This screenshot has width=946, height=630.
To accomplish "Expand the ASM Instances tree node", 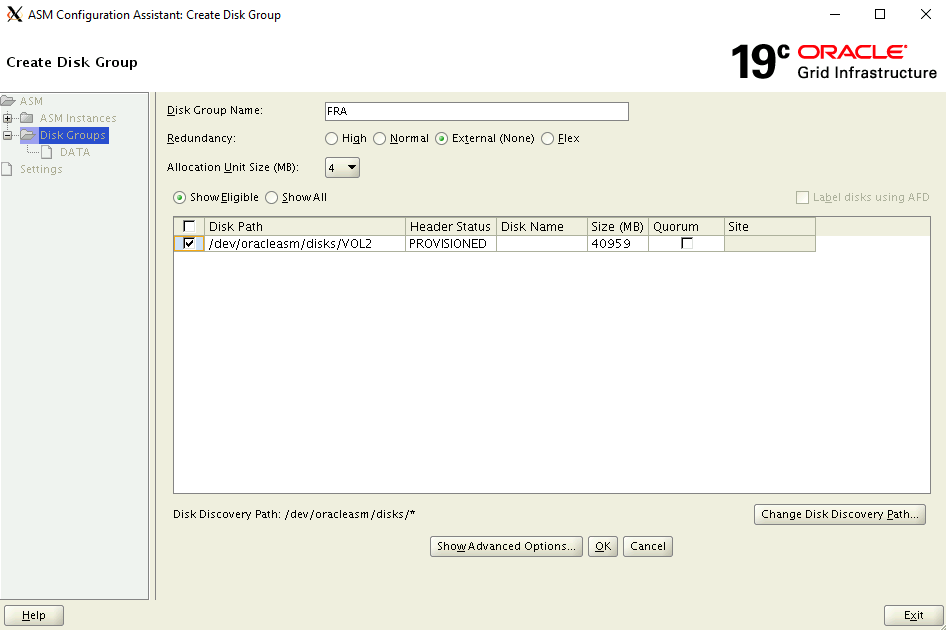I will click(x=7, y=118).
